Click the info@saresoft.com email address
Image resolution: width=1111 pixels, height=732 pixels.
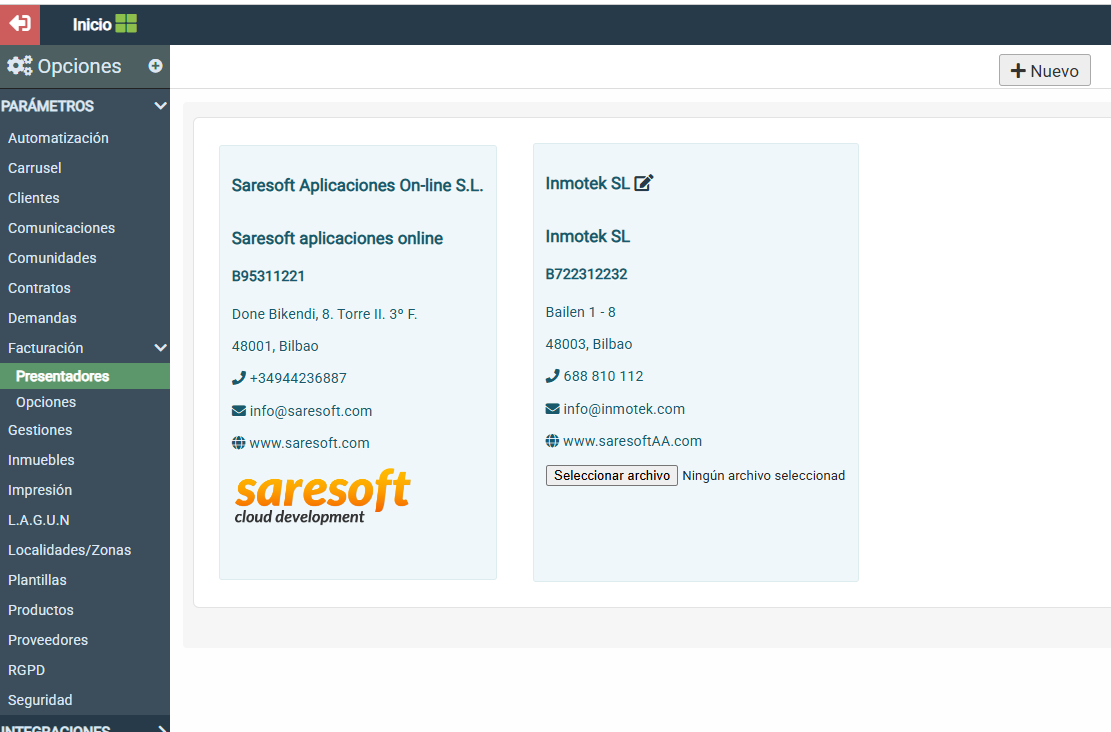point(311,411)
